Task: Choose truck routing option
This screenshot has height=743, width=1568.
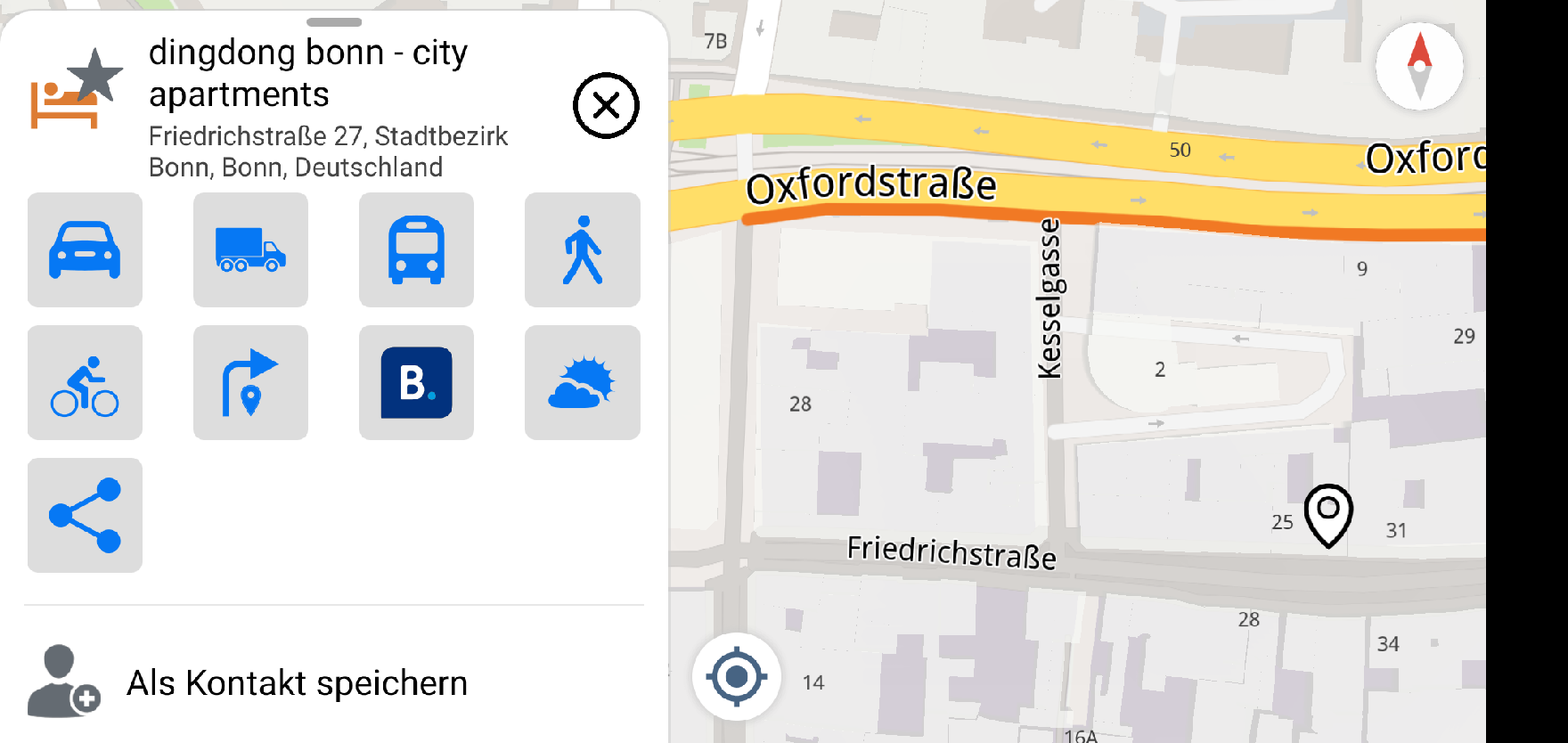Action: (x=250, y=250)
